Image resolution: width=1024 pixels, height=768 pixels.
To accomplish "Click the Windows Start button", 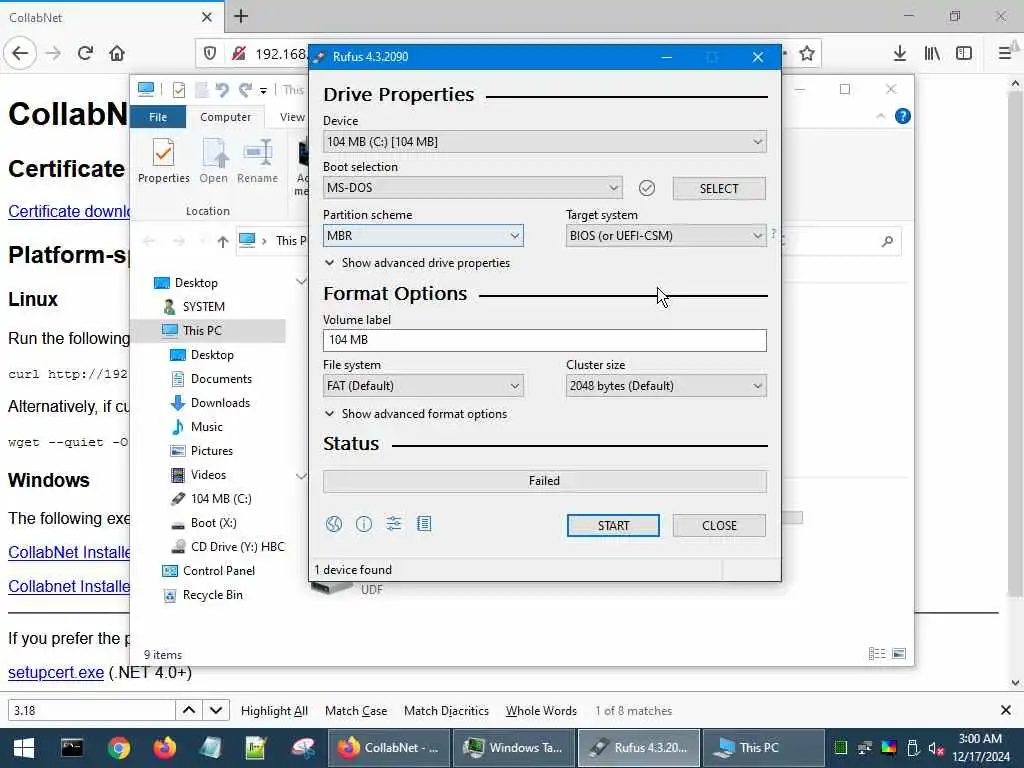I will click(24, 748).
